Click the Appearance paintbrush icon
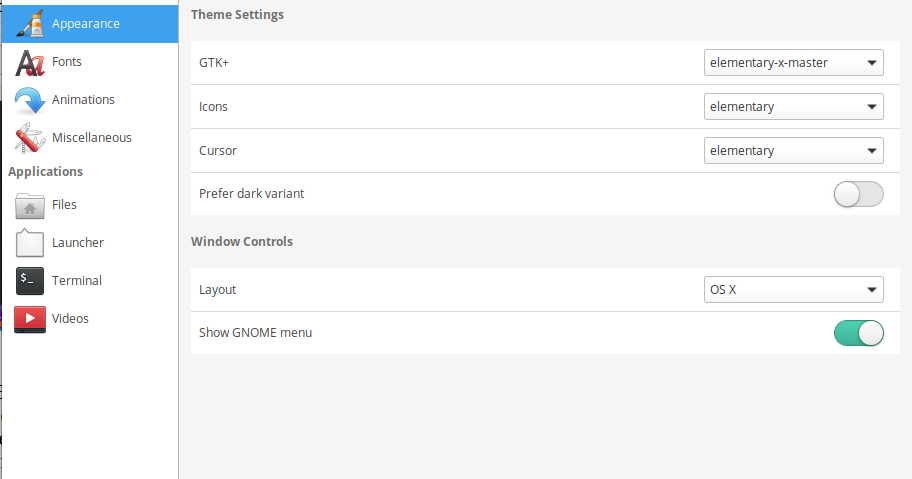This screenshot has height=479, width=912. click(30, 24)
